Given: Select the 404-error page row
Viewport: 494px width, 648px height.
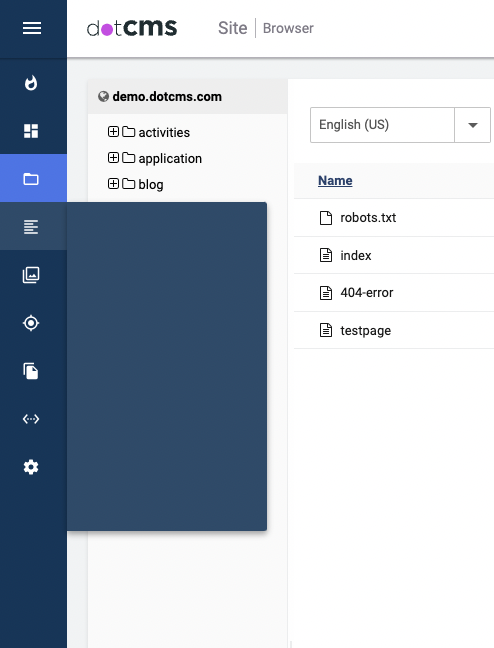Looking at the screenshot, I should tap(394, 293).
